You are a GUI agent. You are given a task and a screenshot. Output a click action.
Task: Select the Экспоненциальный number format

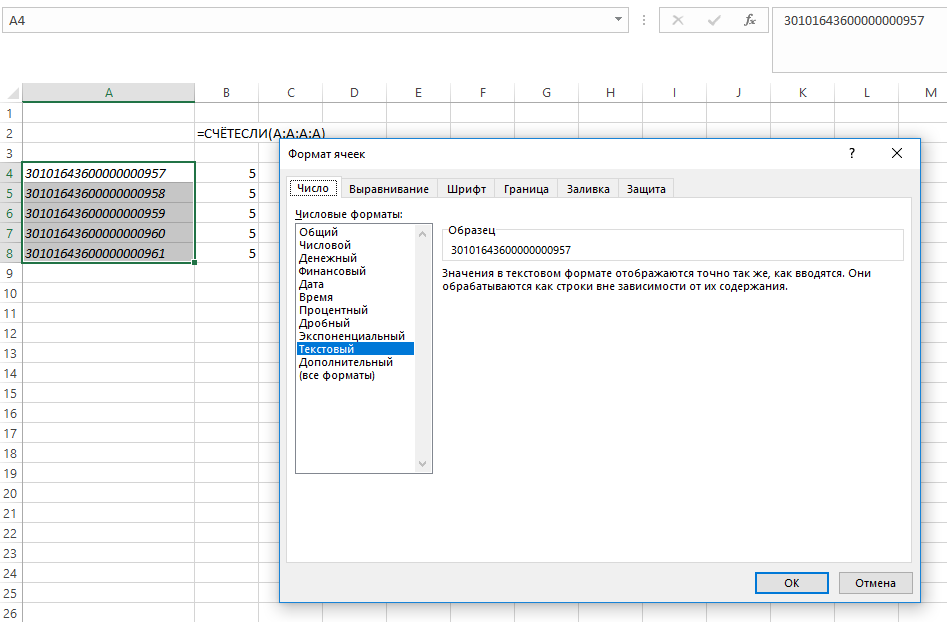point(355,336)
